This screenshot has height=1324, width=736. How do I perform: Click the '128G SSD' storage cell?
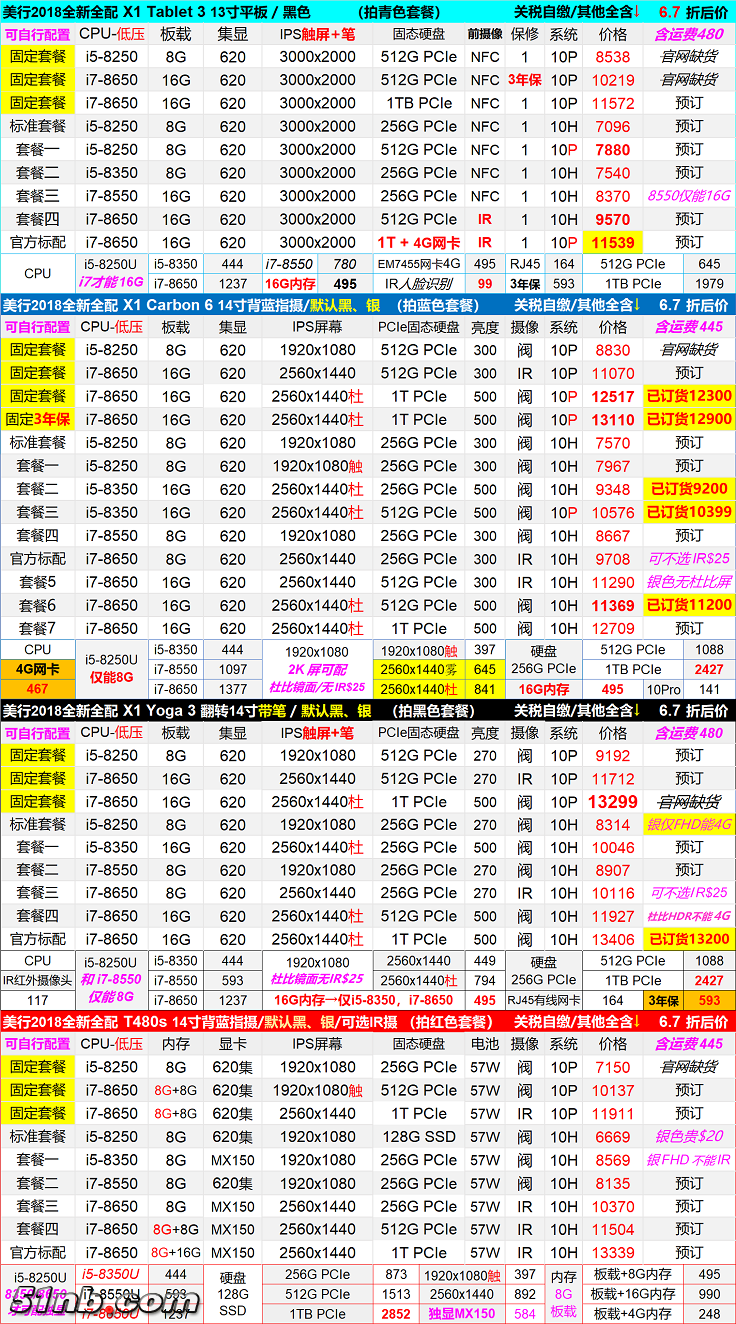419,1136
